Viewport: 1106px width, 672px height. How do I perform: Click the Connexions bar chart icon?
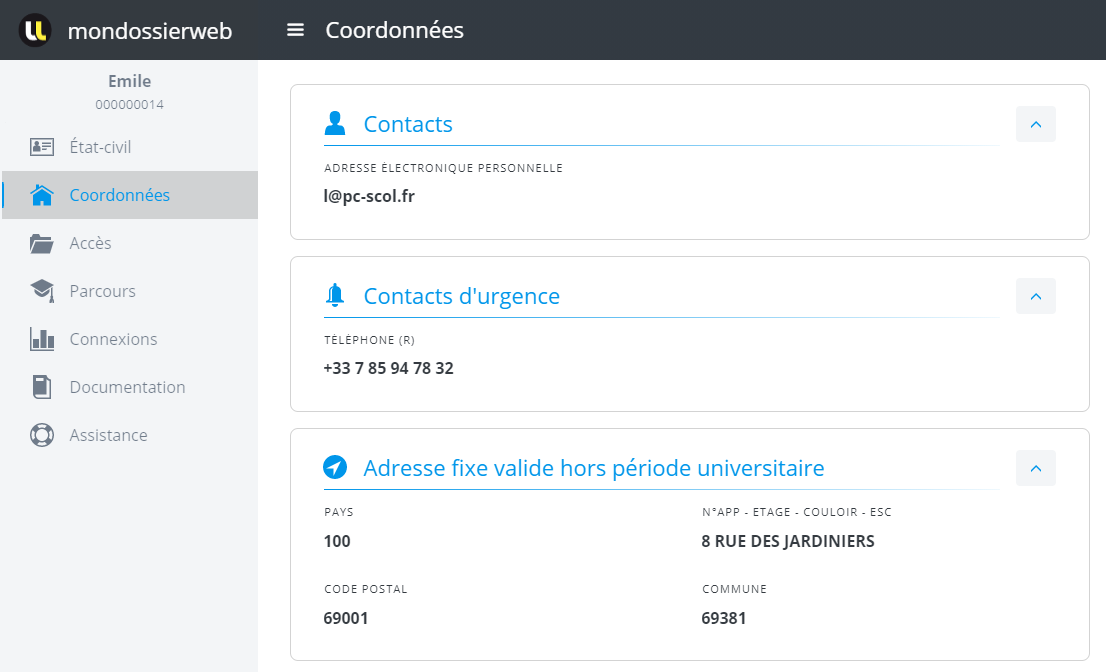click(42, 339)
